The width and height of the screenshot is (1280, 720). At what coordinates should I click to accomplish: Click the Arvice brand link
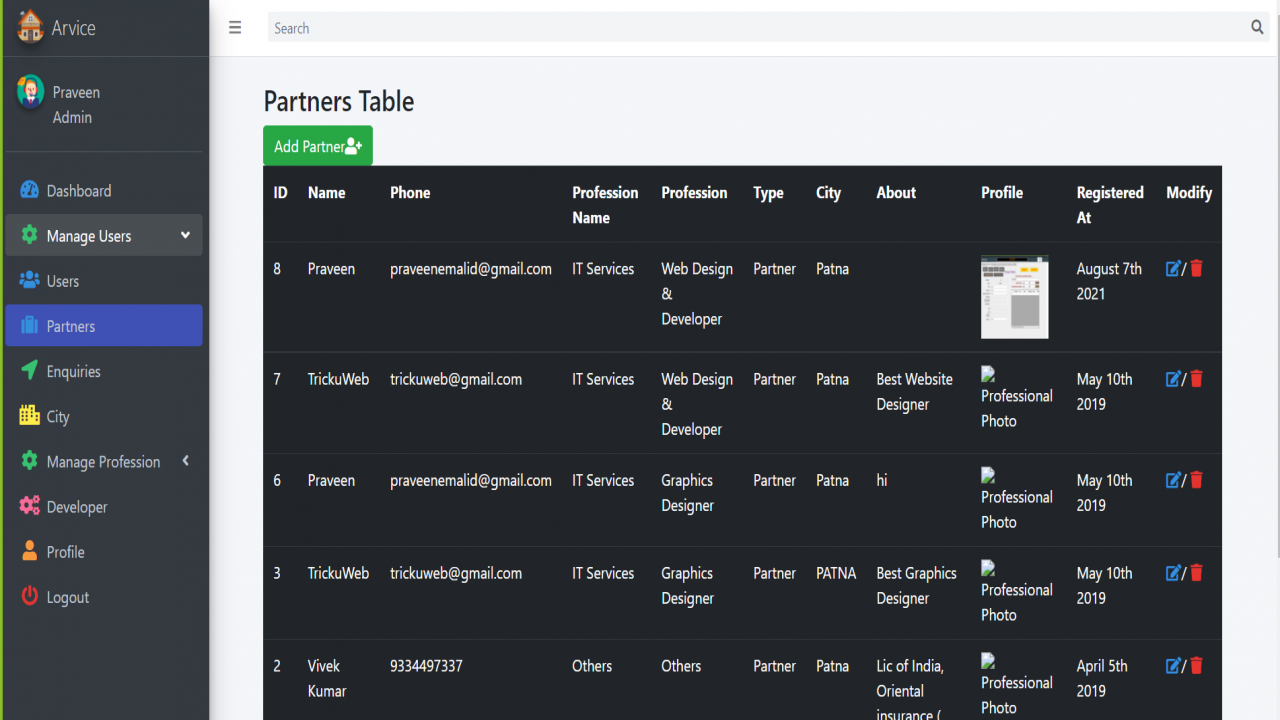73,28
